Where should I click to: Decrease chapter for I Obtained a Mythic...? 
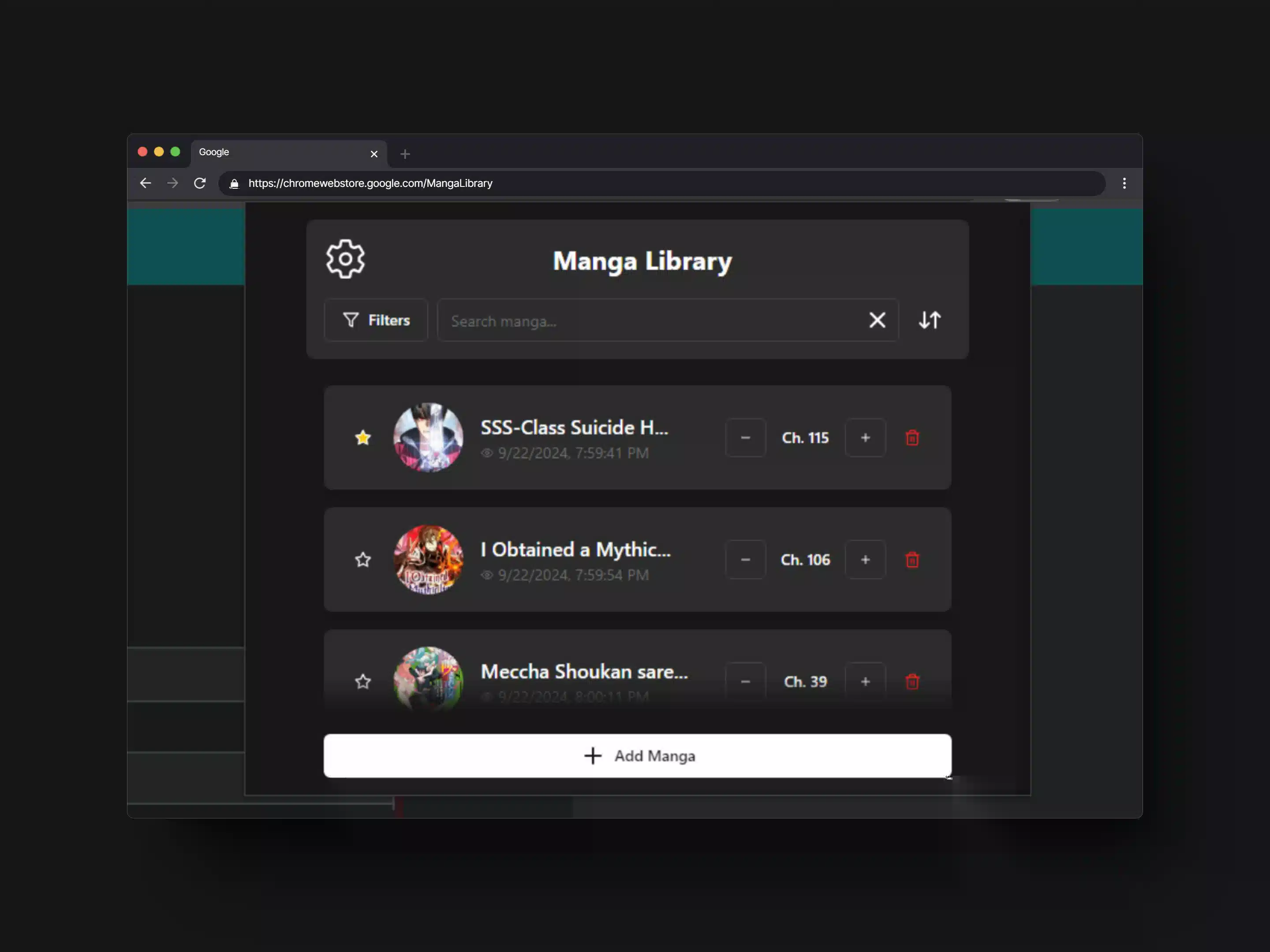pos(745,559)
